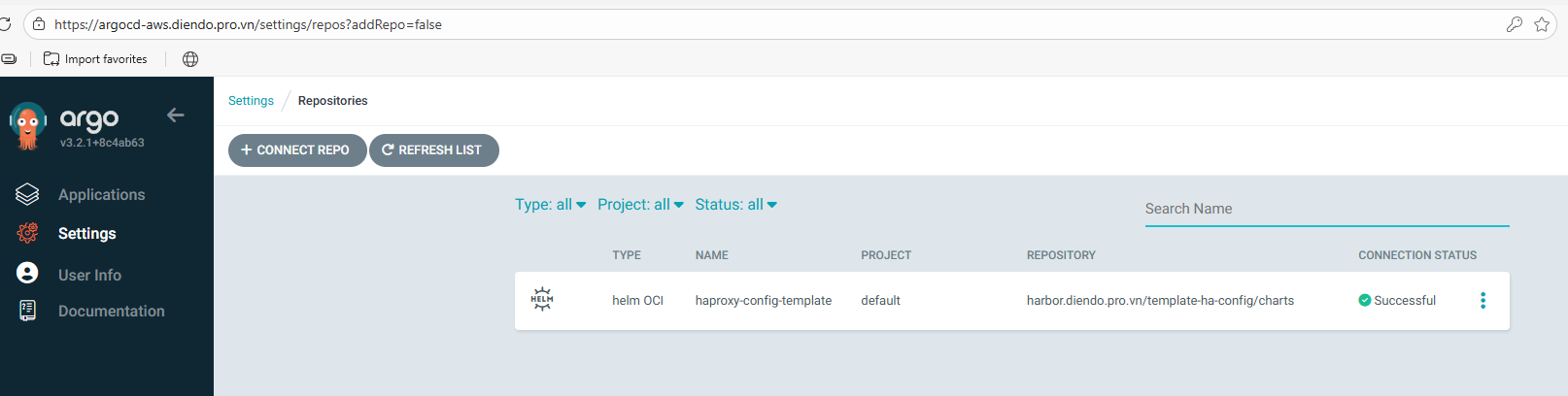Click the Helm icon in repository row
The height and width of the screenshot is (396, 1568).
[x=542, y=299]
